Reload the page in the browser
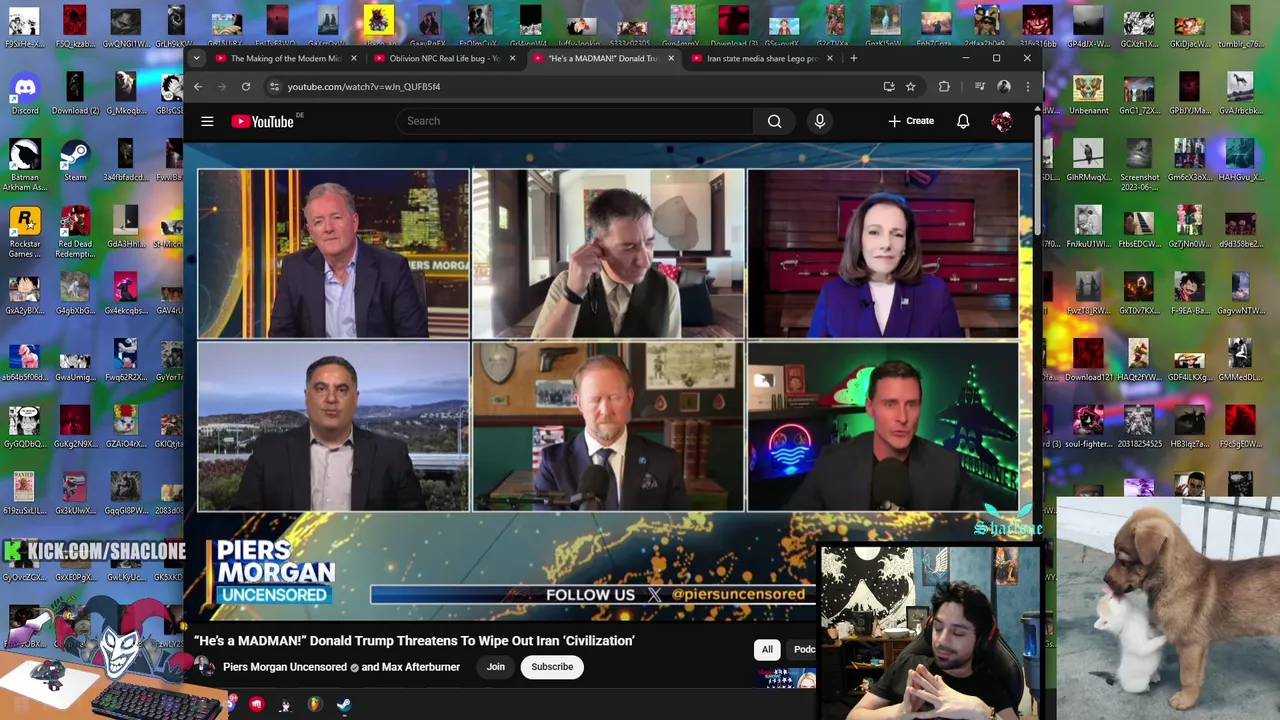Screen dimensions: 1280x720 (245, 87)
